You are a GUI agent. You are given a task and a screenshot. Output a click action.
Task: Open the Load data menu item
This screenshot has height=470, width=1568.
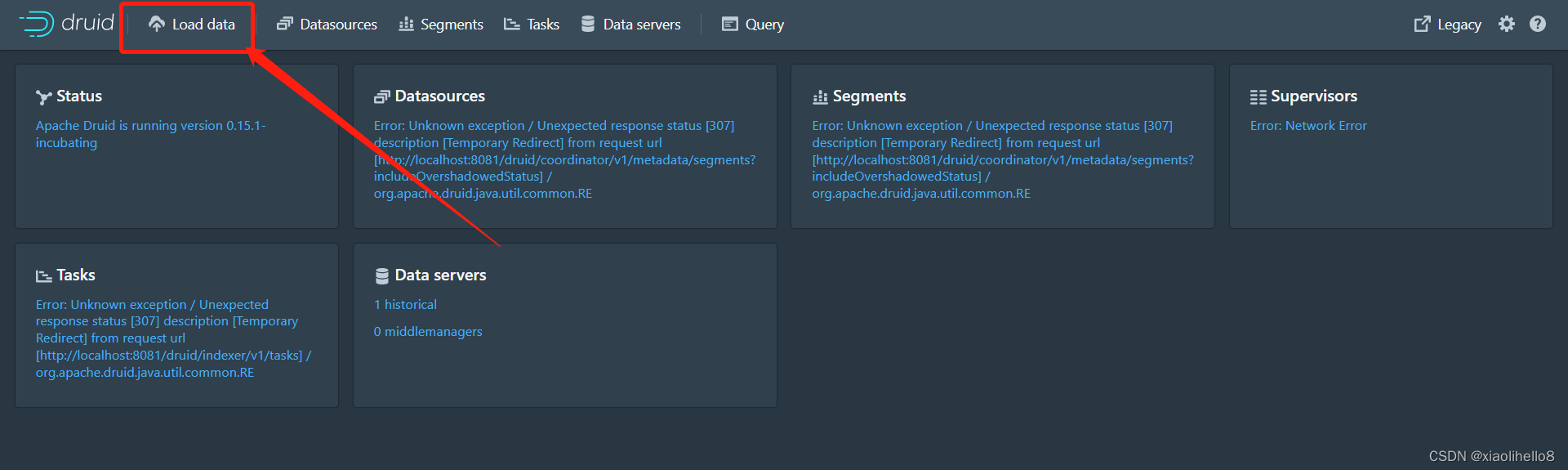pyautogui.click(x=192, y=25)
